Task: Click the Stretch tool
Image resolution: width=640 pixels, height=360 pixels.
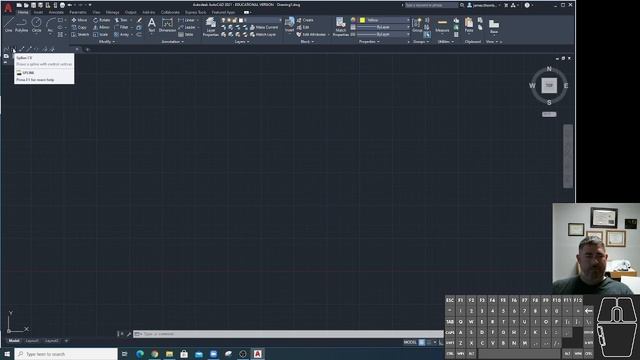Action: click(x=80, y=35)
